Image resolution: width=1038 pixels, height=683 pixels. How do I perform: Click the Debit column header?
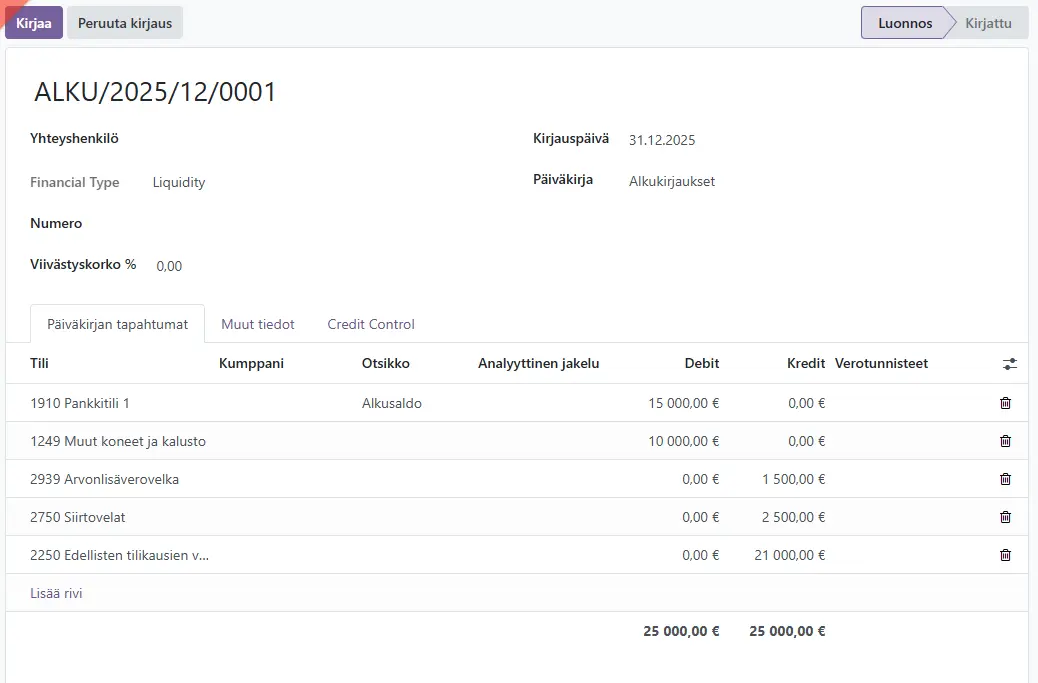[702, 363]
